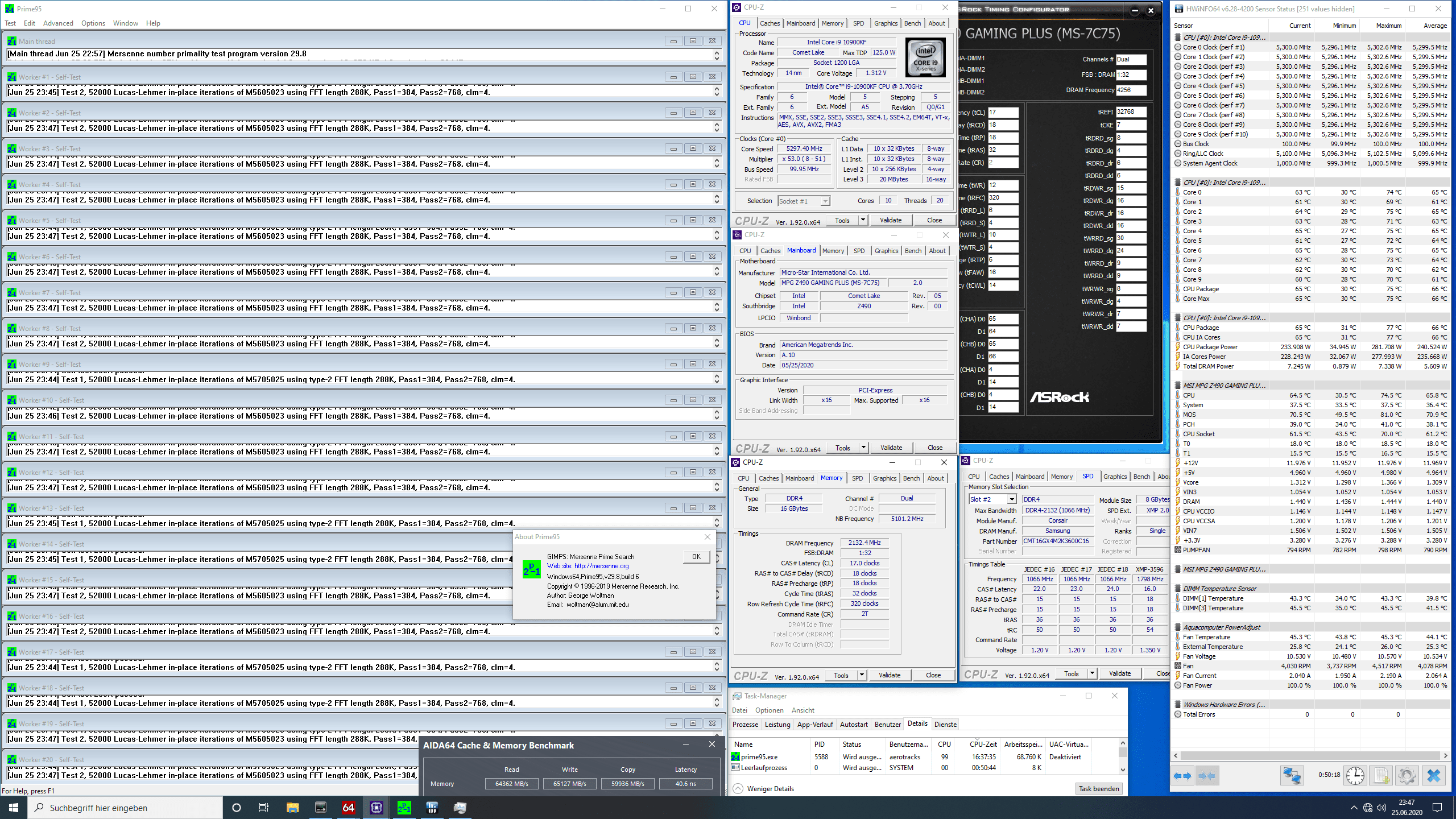Click the CPU-Z taskbar icon
The image size is (1456, 819).
click(376, 808)
